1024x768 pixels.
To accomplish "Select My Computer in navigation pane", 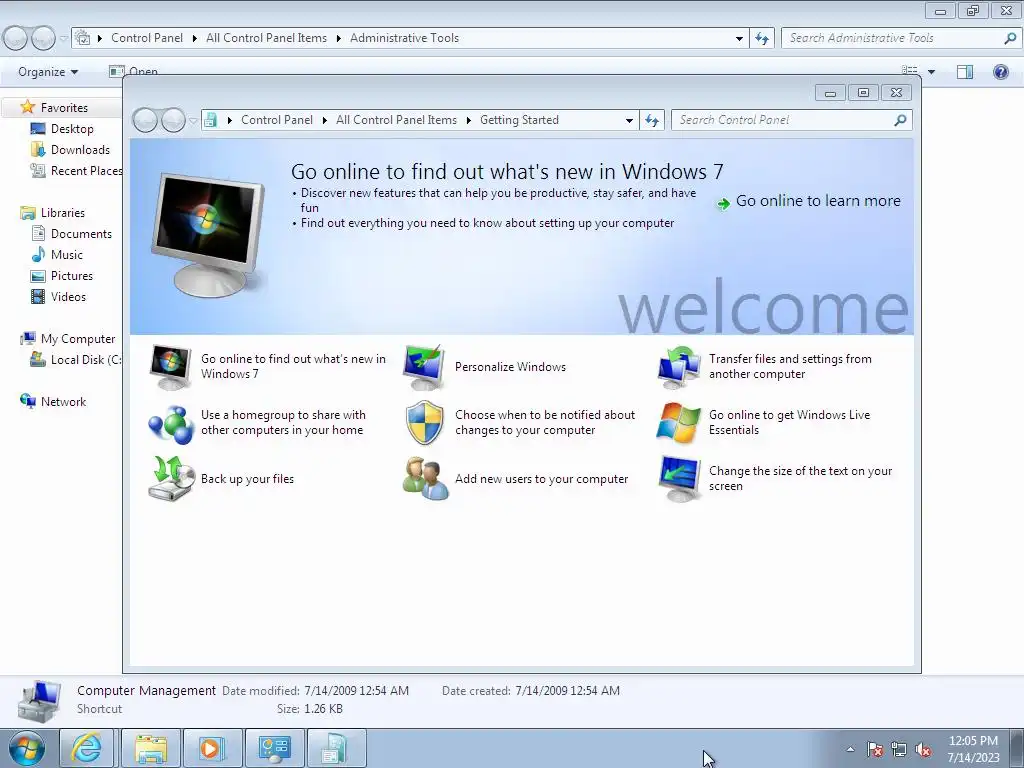I will tap(78, 339).
